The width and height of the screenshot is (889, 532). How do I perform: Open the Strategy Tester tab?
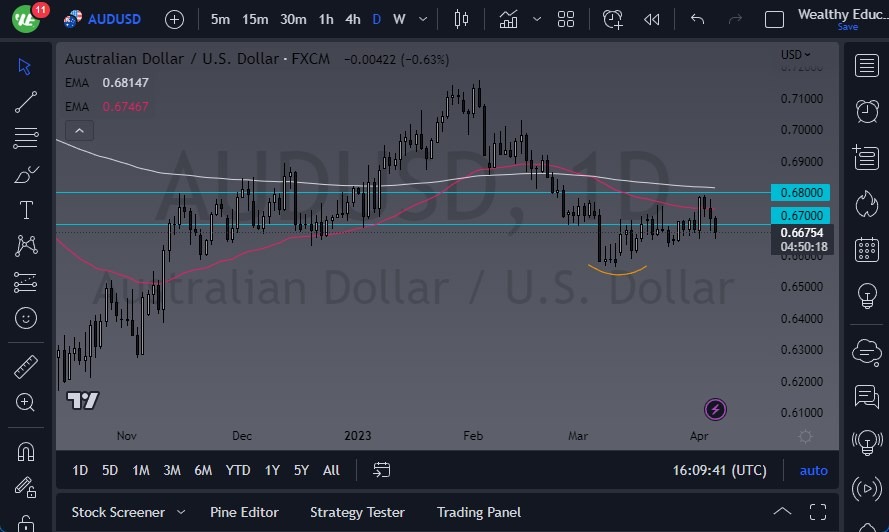pos(357,512)
